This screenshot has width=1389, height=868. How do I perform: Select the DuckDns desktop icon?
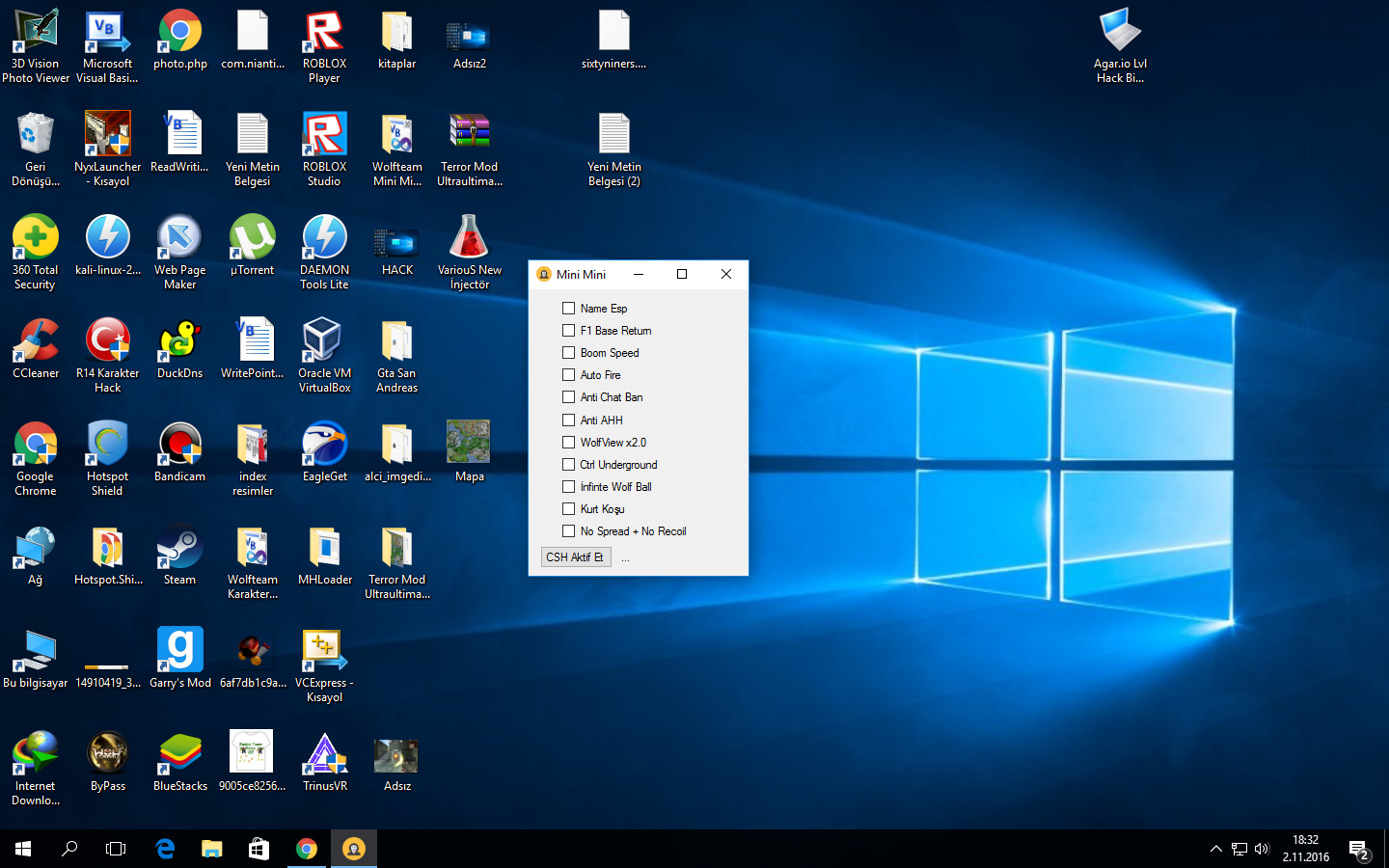click(180, 349)
